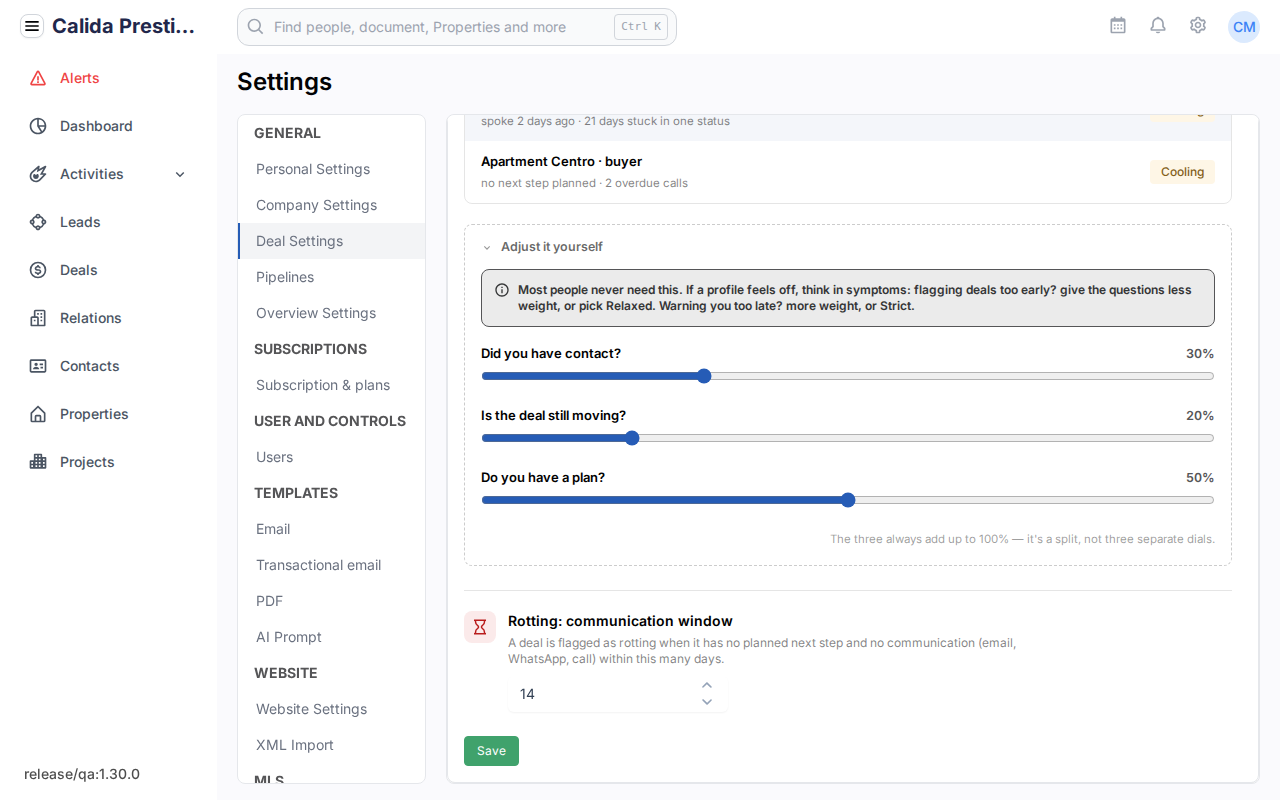The width and height of the screenshot is (1280, 800).
Task: Go to Pipelines settings
Action: (x=332, y=277)
